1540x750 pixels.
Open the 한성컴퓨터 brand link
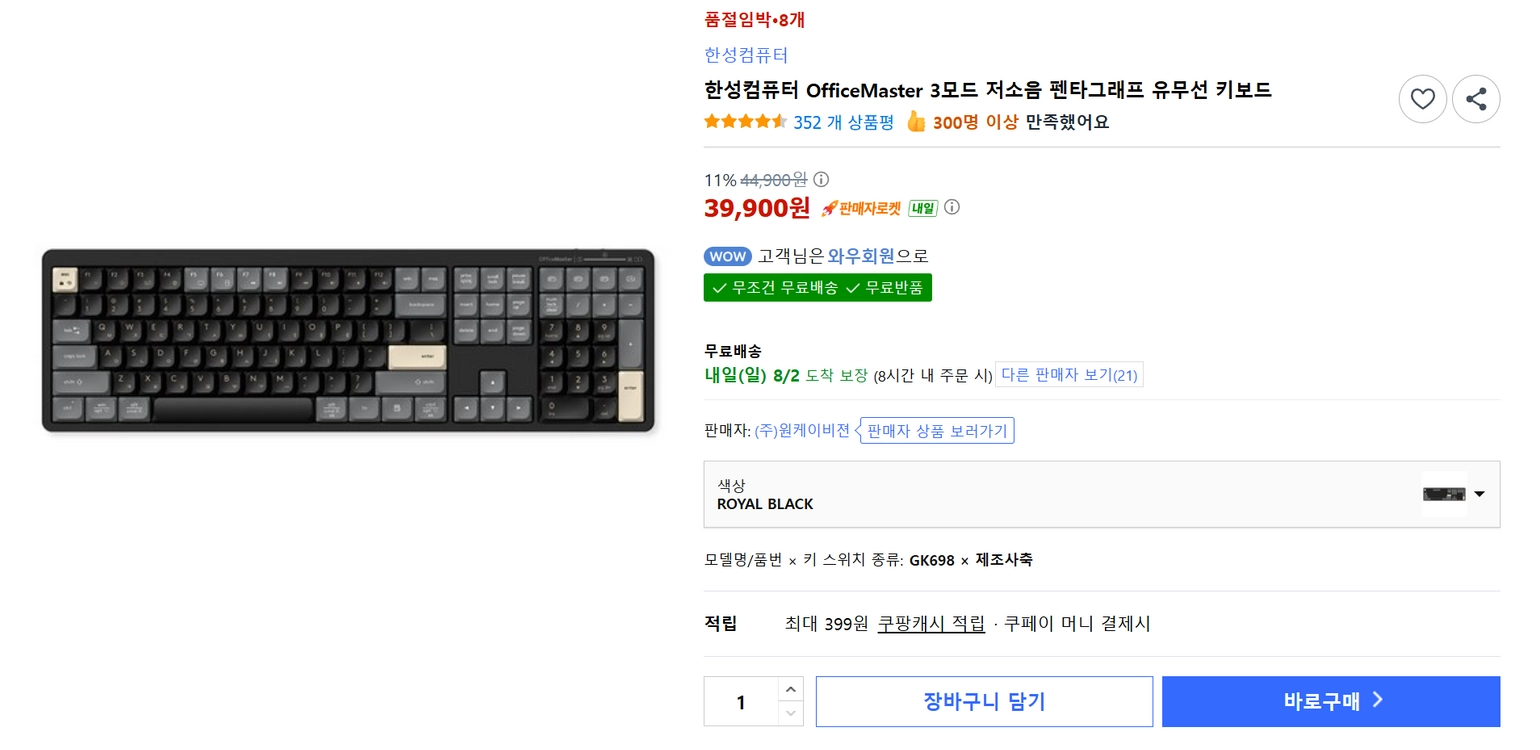(x=746, y=55)
